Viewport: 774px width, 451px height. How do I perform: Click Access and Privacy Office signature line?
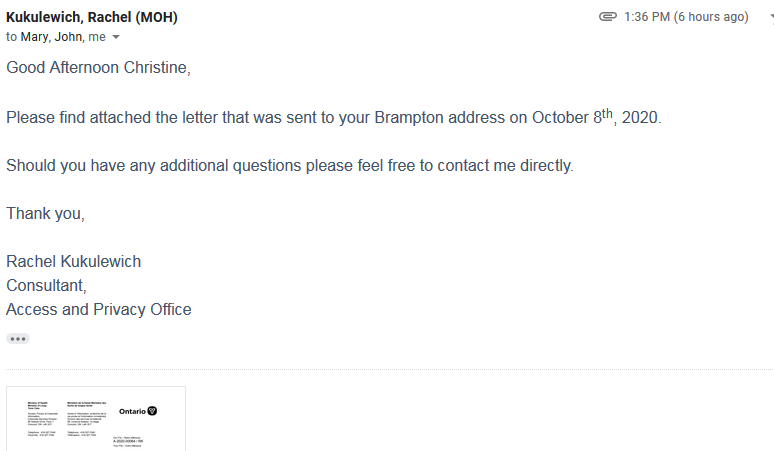(x=99, y=309)
